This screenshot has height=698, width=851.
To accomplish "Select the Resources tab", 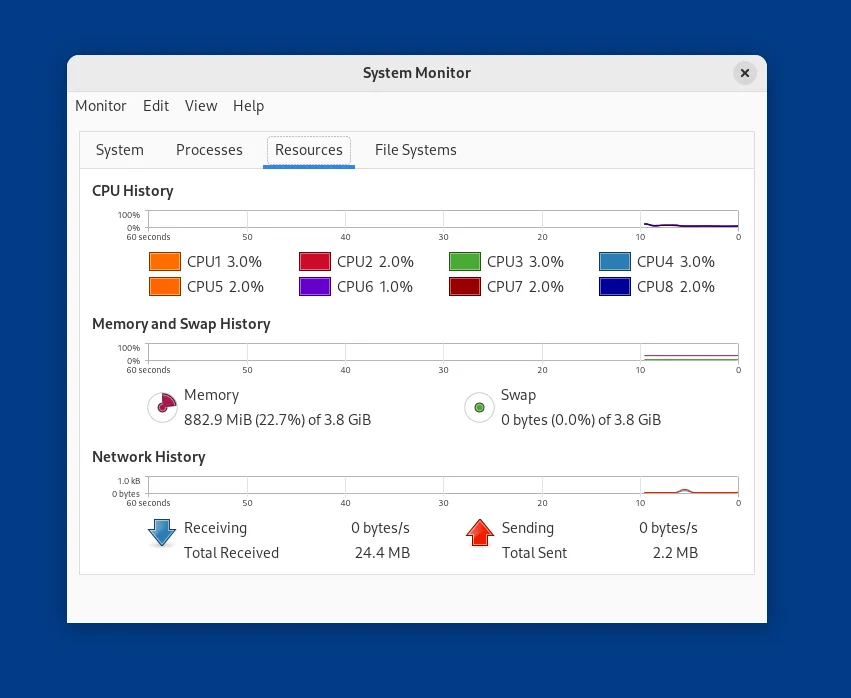I will point(308,150).
